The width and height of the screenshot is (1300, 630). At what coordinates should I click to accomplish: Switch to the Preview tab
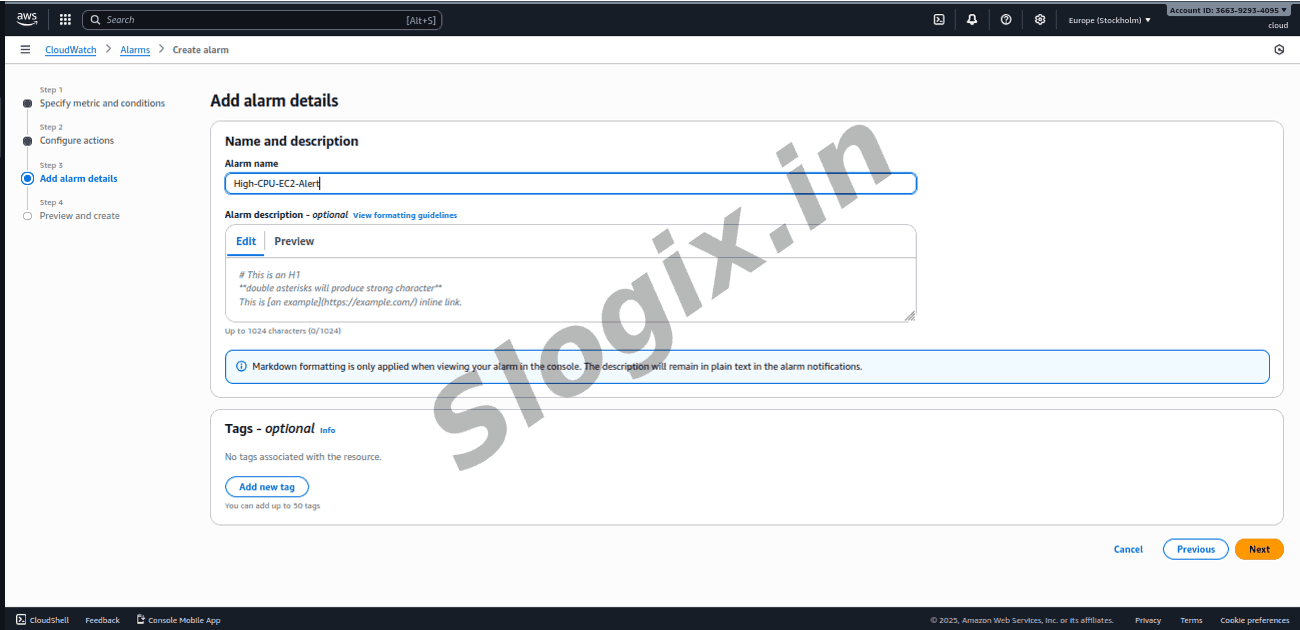tap(294, 241)
